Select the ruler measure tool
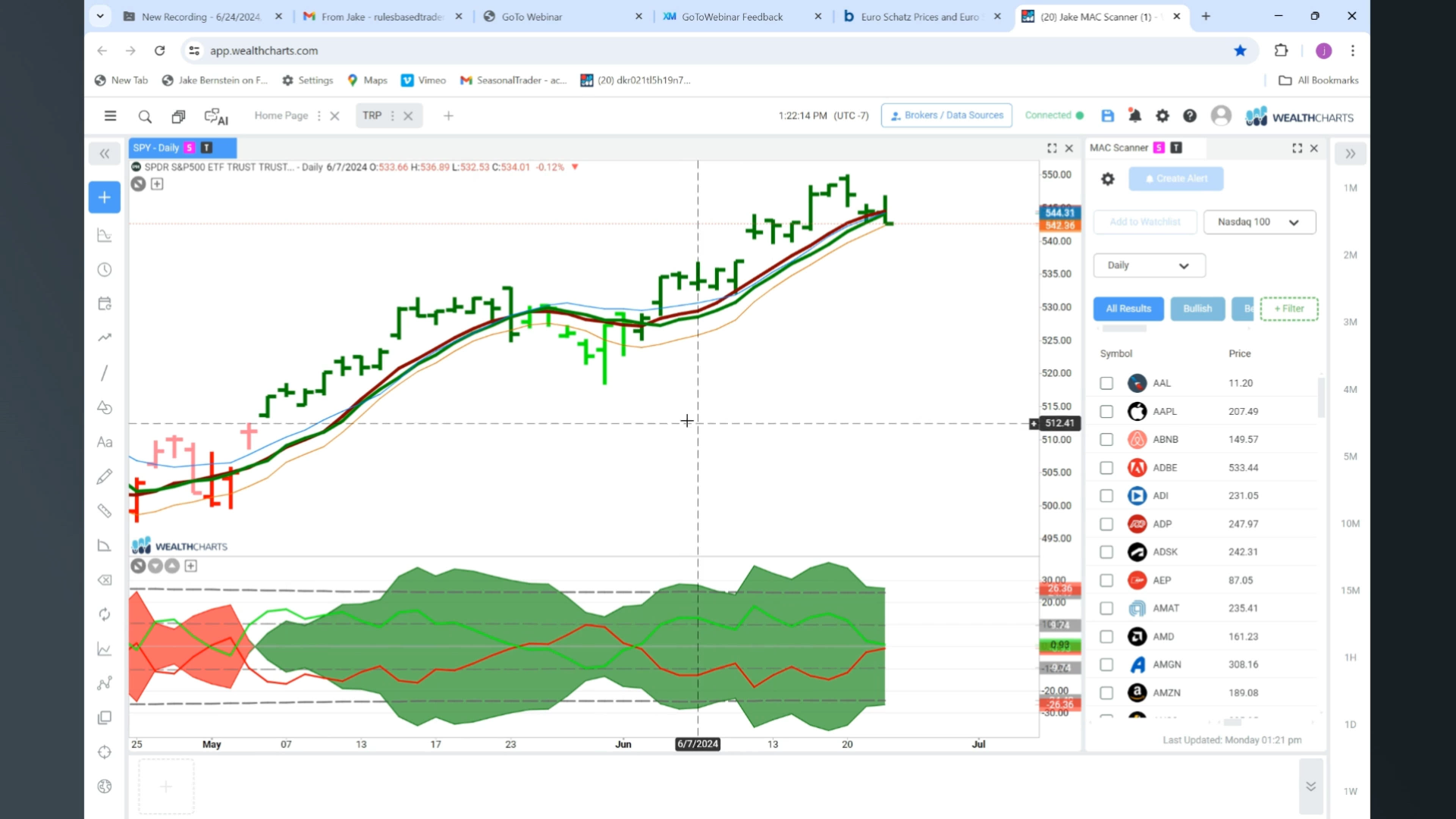The image size is (1456, 819). [105, 511]
